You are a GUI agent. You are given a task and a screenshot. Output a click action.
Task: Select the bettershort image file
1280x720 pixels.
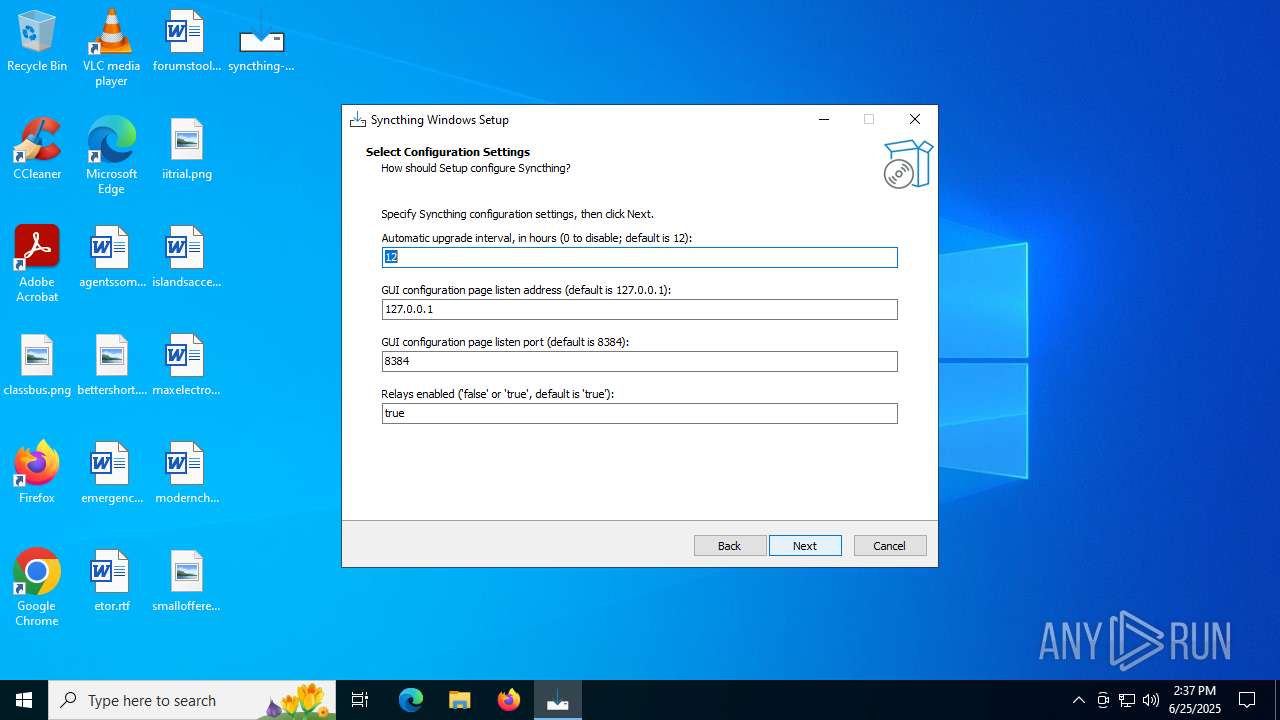click(x=112, y=365)
